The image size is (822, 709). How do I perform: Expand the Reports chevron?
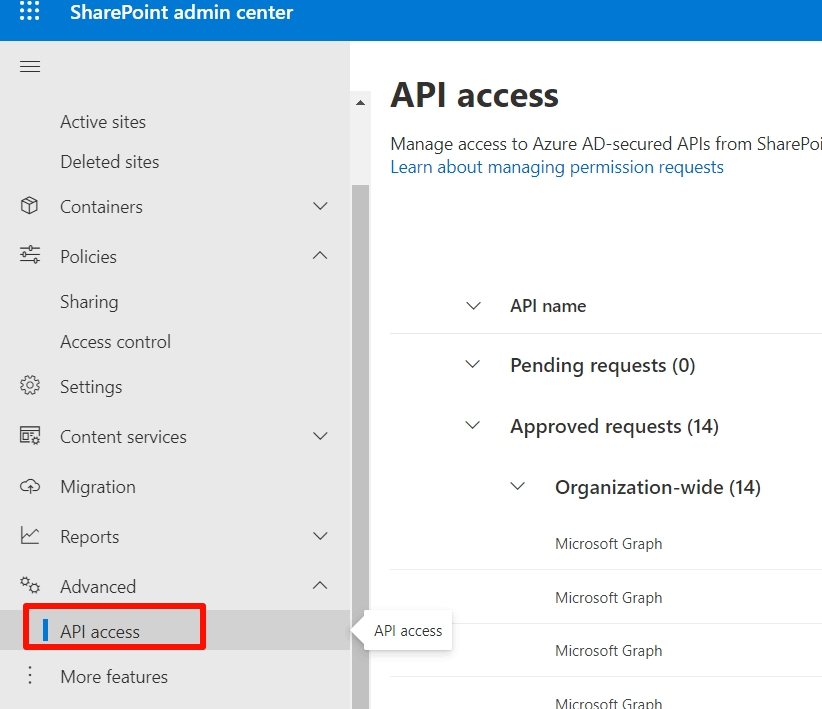pos(320,535)
